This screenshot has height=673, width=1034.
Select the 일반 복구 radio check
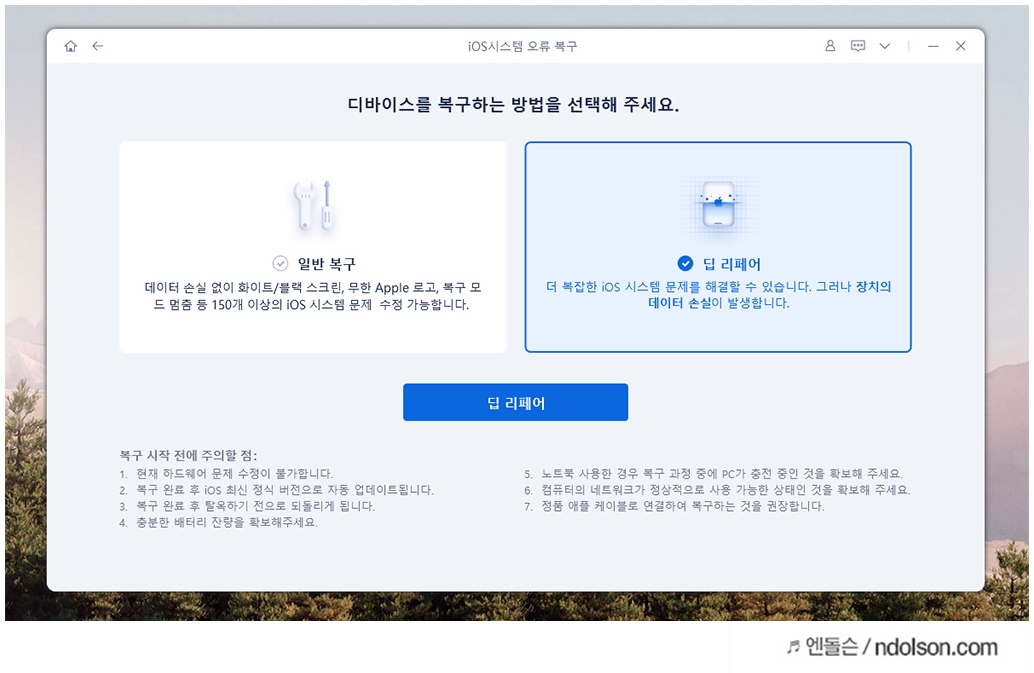280,264
